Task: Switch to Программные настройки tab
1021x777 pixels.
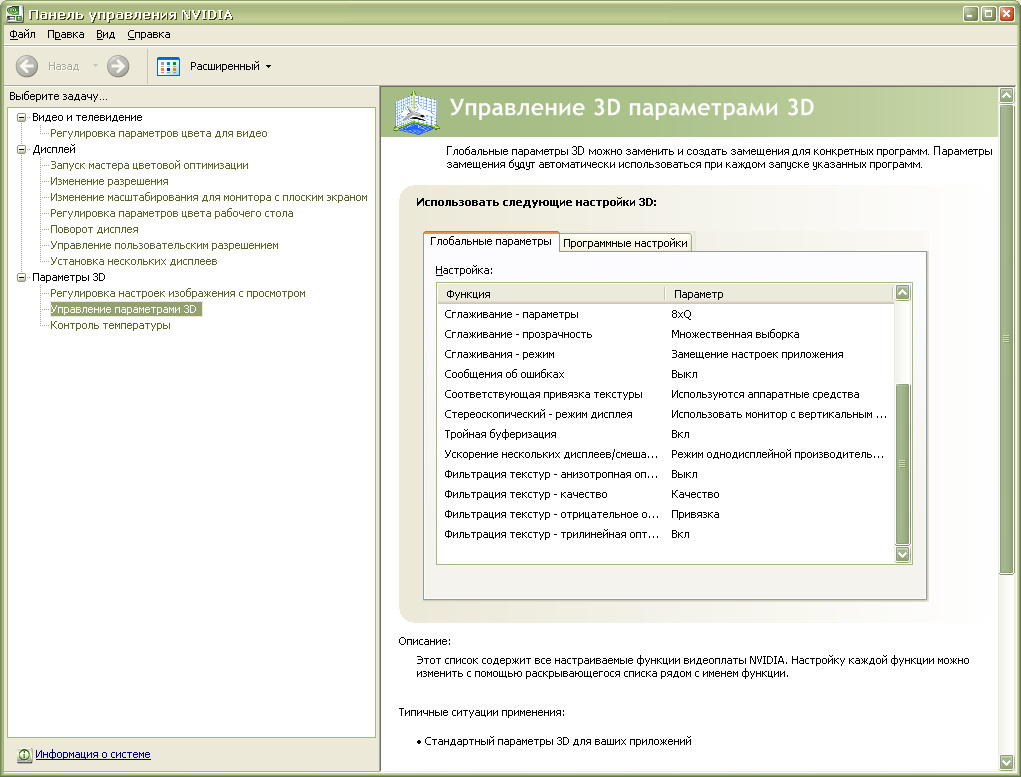Action: point(625,243)
